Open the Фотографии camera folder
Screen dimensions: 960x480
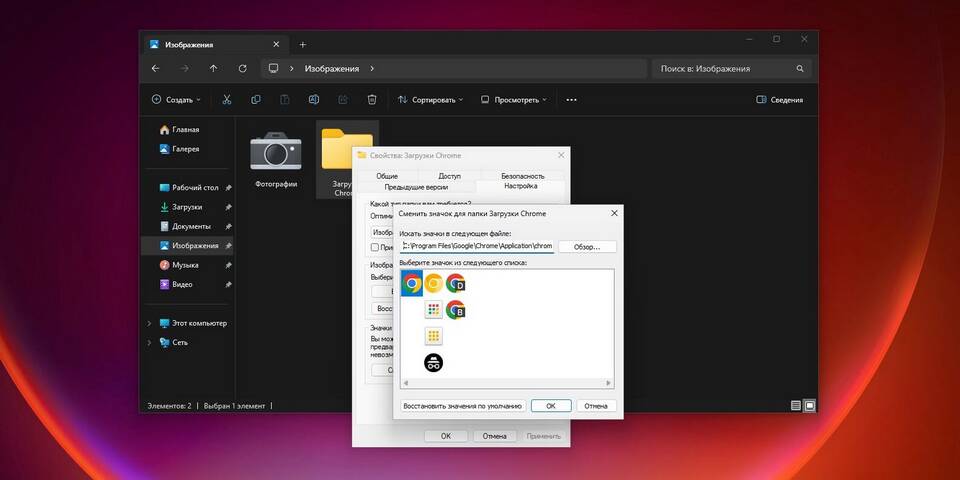click(x=276, y=159)
